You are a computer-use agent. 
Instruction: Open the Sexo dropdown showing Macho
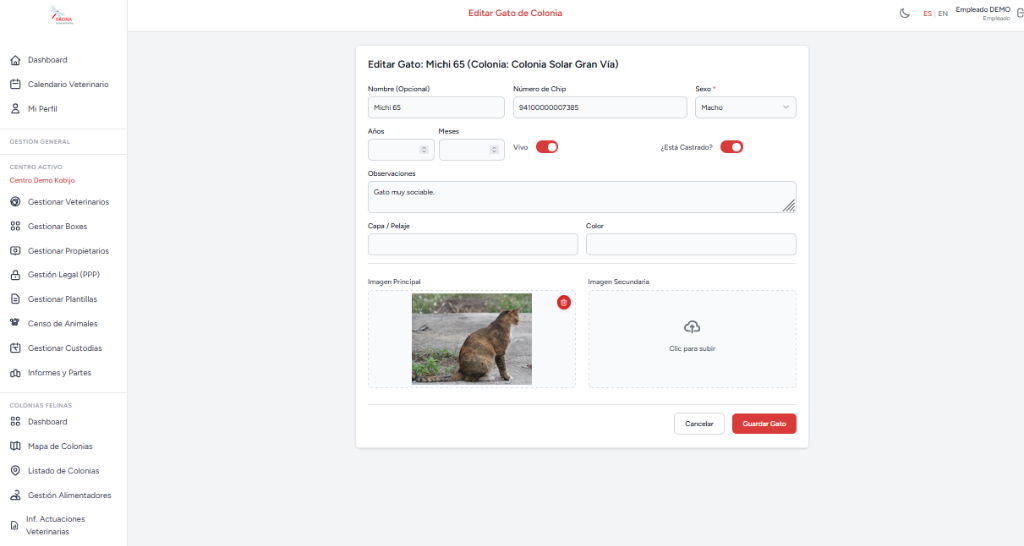click(x=745, y=107)
